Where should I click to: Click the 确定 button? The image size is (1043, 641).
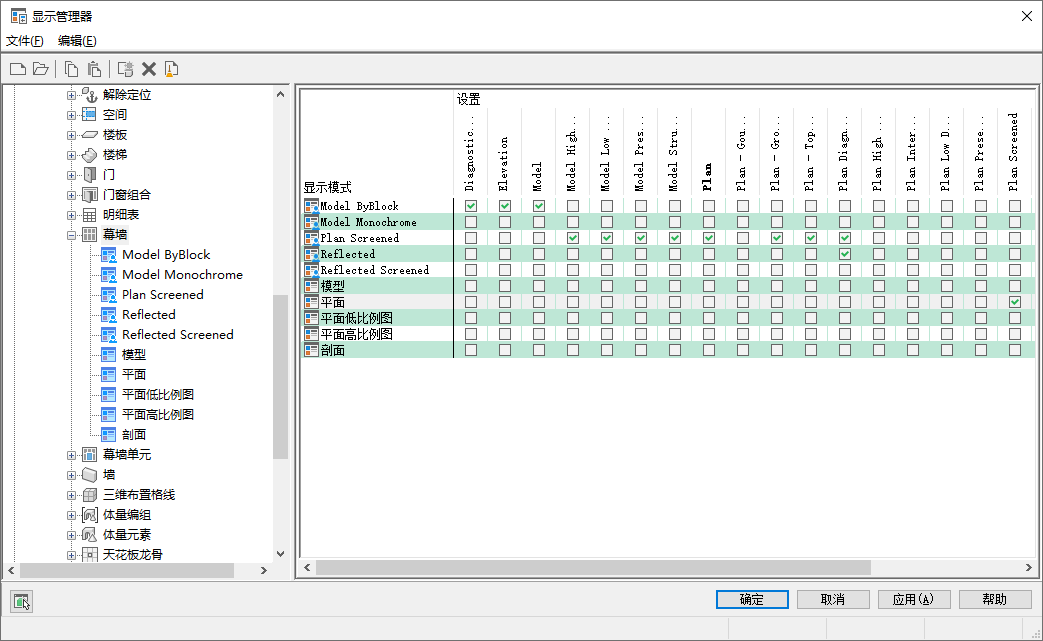click(x=752, y=599)
